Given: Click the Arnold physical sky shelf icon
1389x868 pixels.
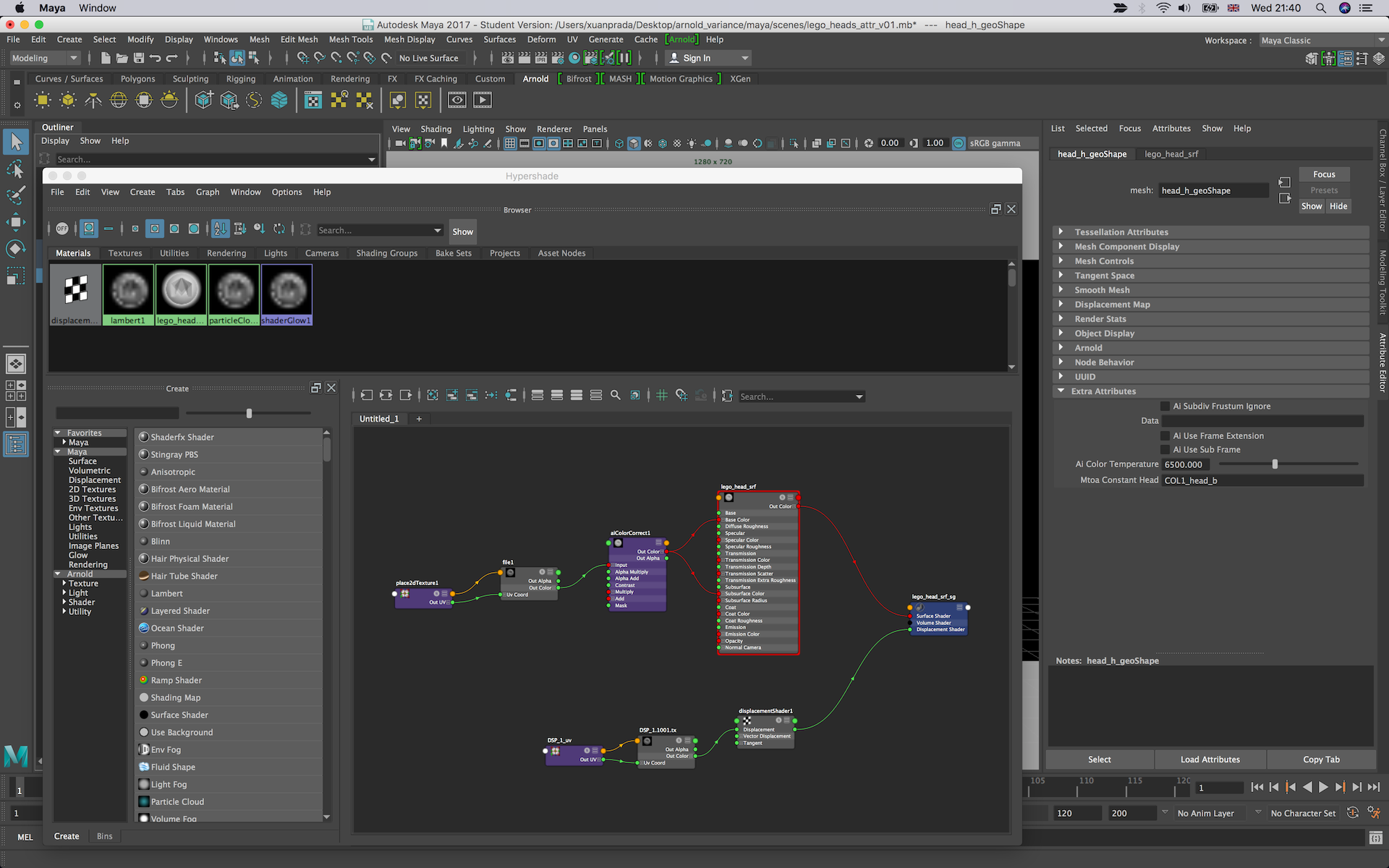Looking at the screenshot, I should [169, 101].
